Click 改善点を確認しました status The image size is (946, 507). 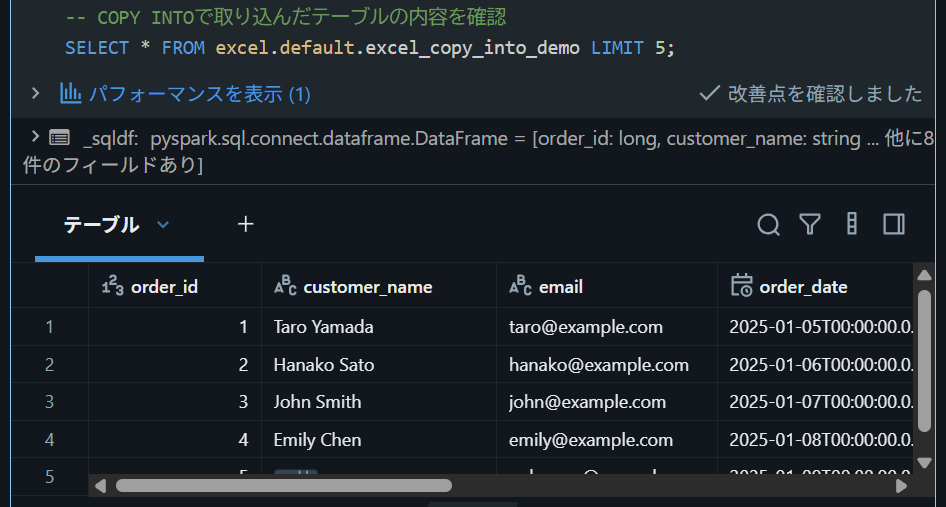(811, 94)
